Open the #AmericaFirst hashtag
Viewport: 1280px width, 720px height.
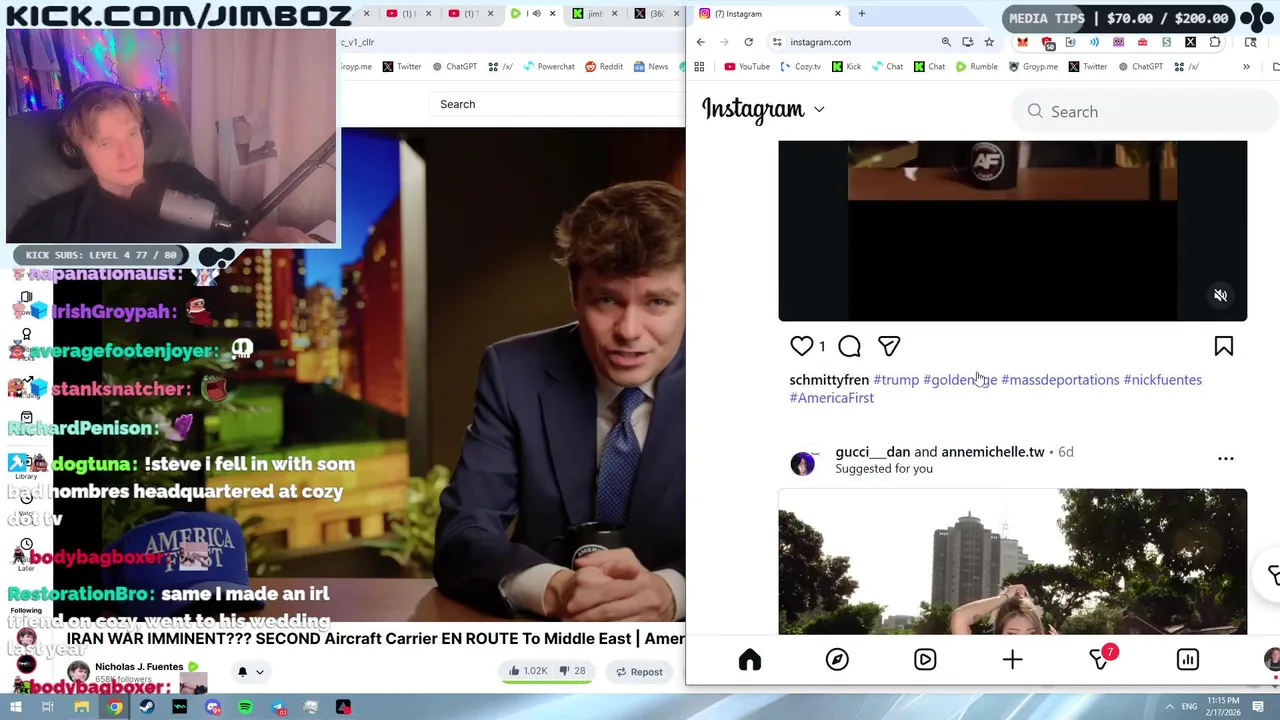[831, 398]
